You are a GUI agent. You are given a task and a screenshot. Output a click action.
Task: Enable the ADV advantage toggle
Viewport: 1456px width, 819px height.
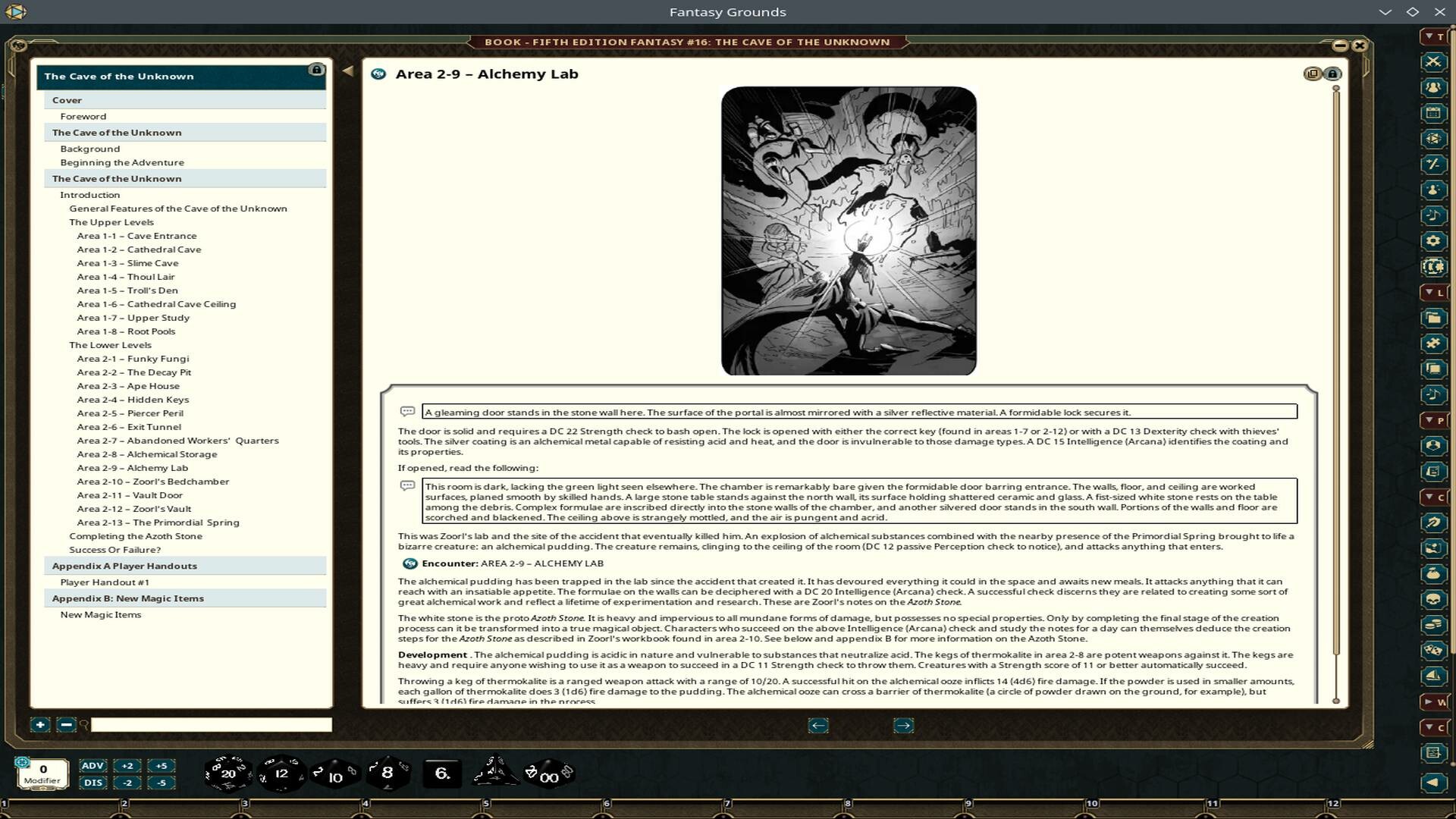pyautogui.click(x=93, y=766)
